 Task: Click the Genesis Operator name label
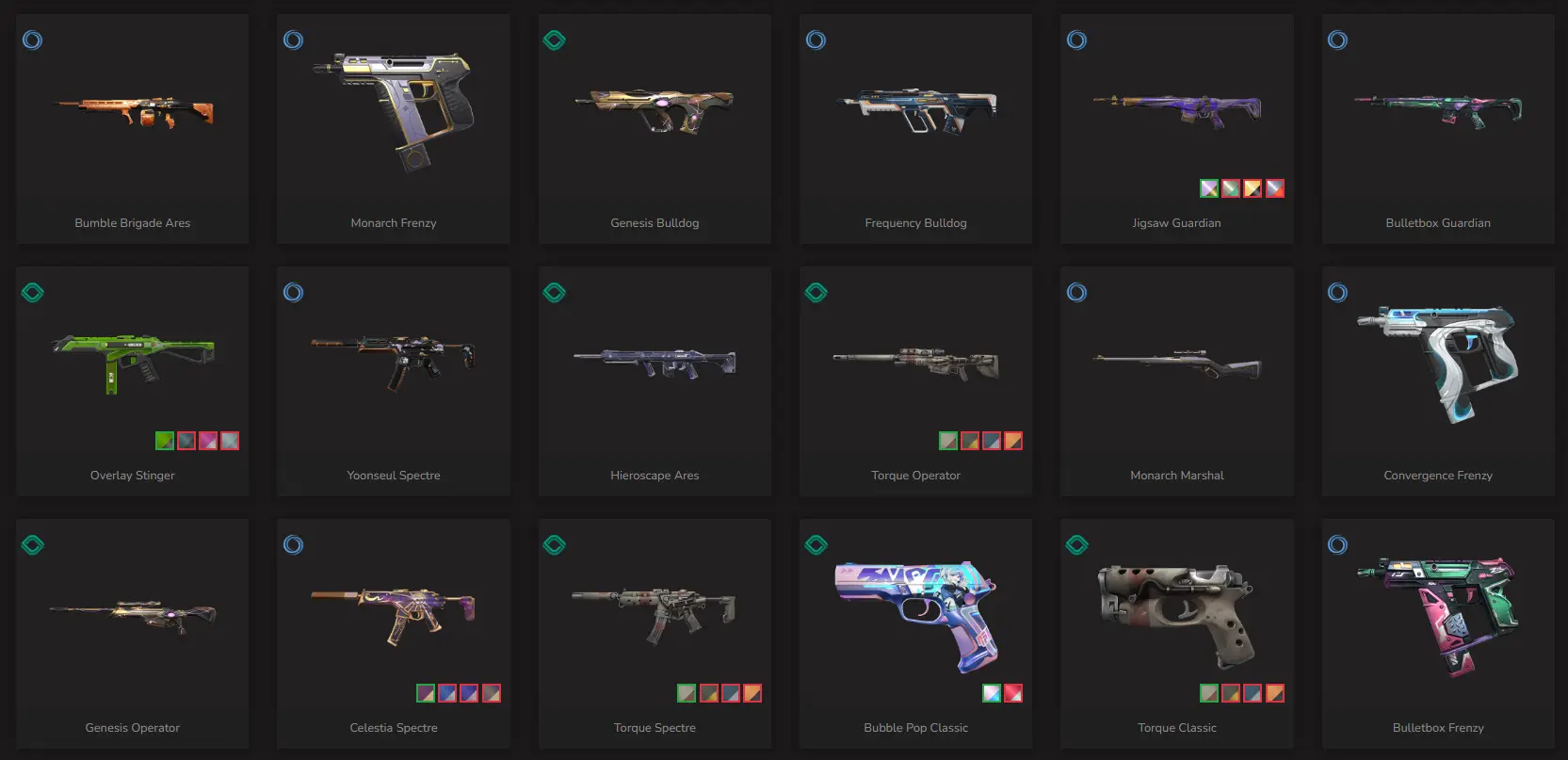point(132,728)
